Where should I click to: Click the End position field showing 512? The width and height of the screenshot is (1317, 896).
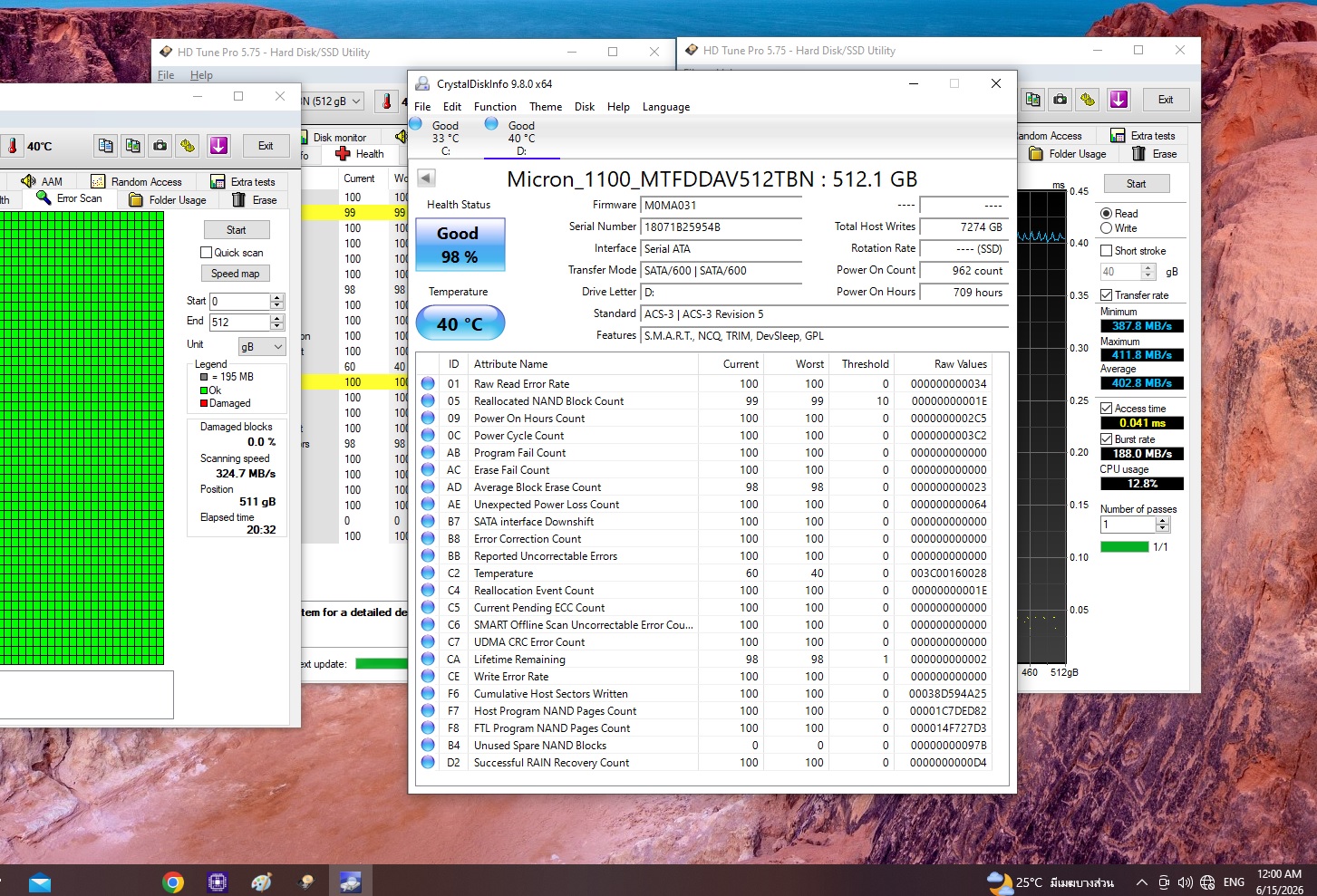click(240, 323)
